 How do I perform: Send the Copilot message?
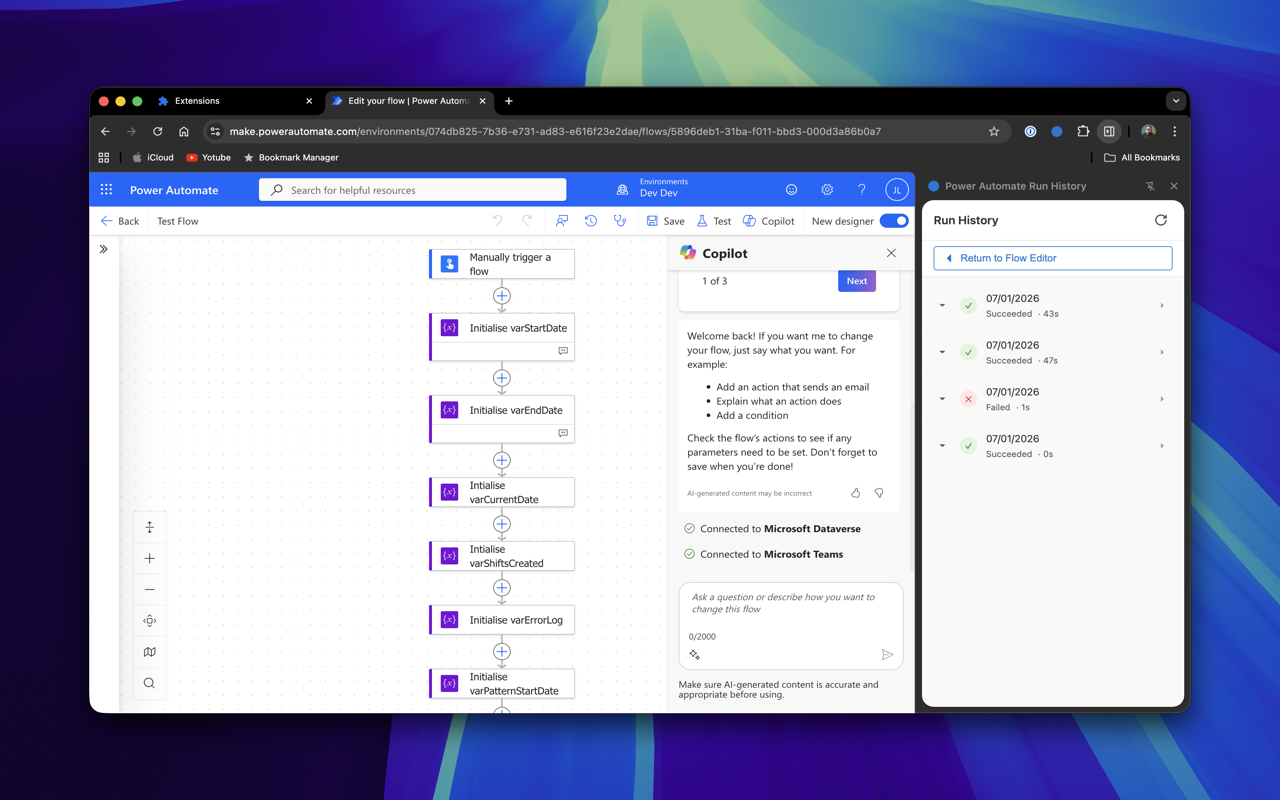887,655
